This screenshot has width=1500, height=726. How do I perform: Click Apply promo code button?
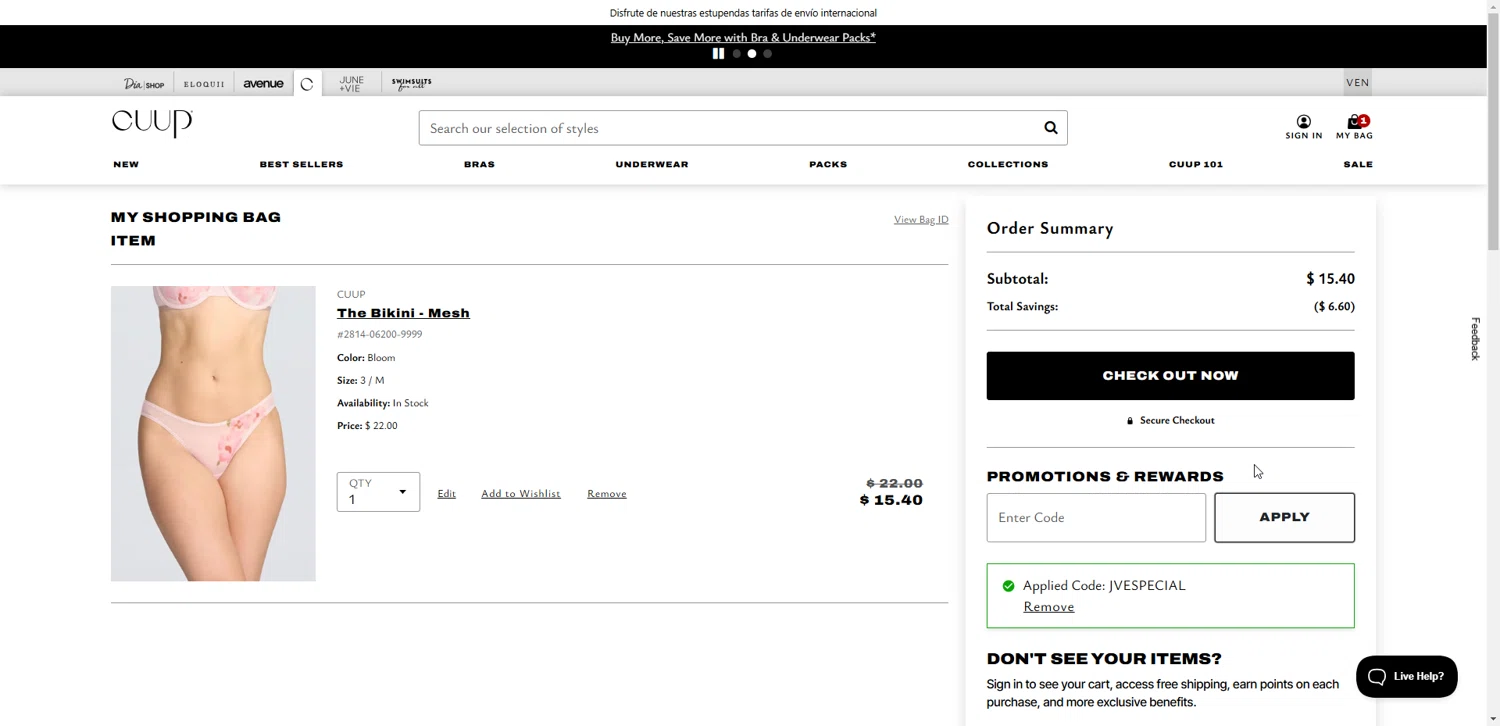click(1284, 518)
